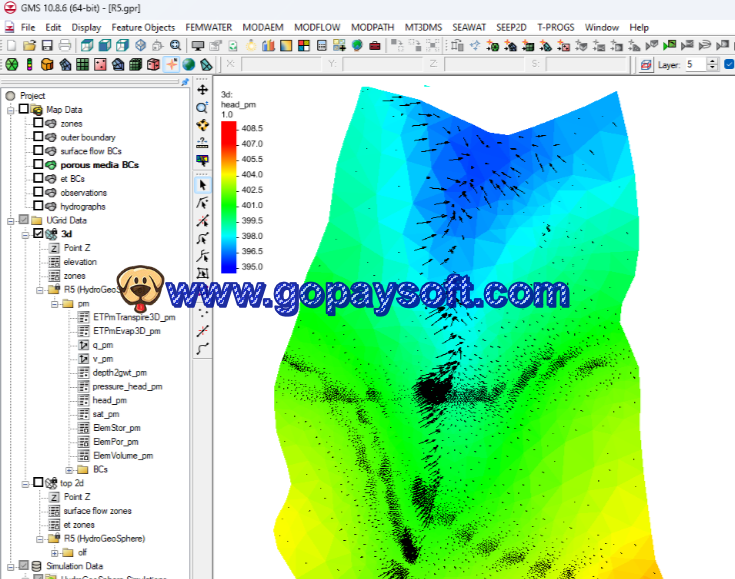Collapse the Map Data tree node
735x579 pixels.
click(x=10, y=110)
